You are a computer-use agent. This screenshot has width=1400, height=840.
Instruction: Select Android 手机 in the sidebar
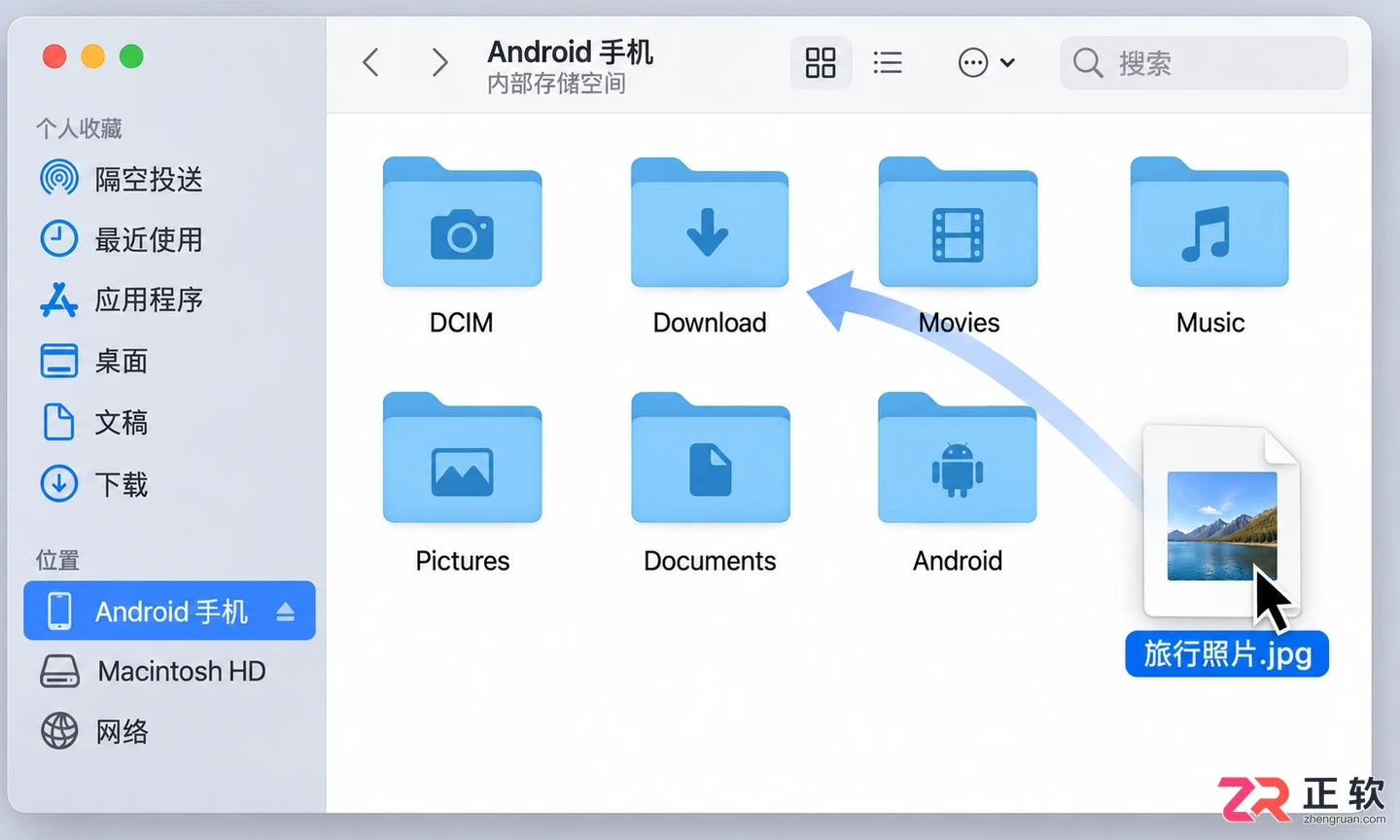(169, 611)
